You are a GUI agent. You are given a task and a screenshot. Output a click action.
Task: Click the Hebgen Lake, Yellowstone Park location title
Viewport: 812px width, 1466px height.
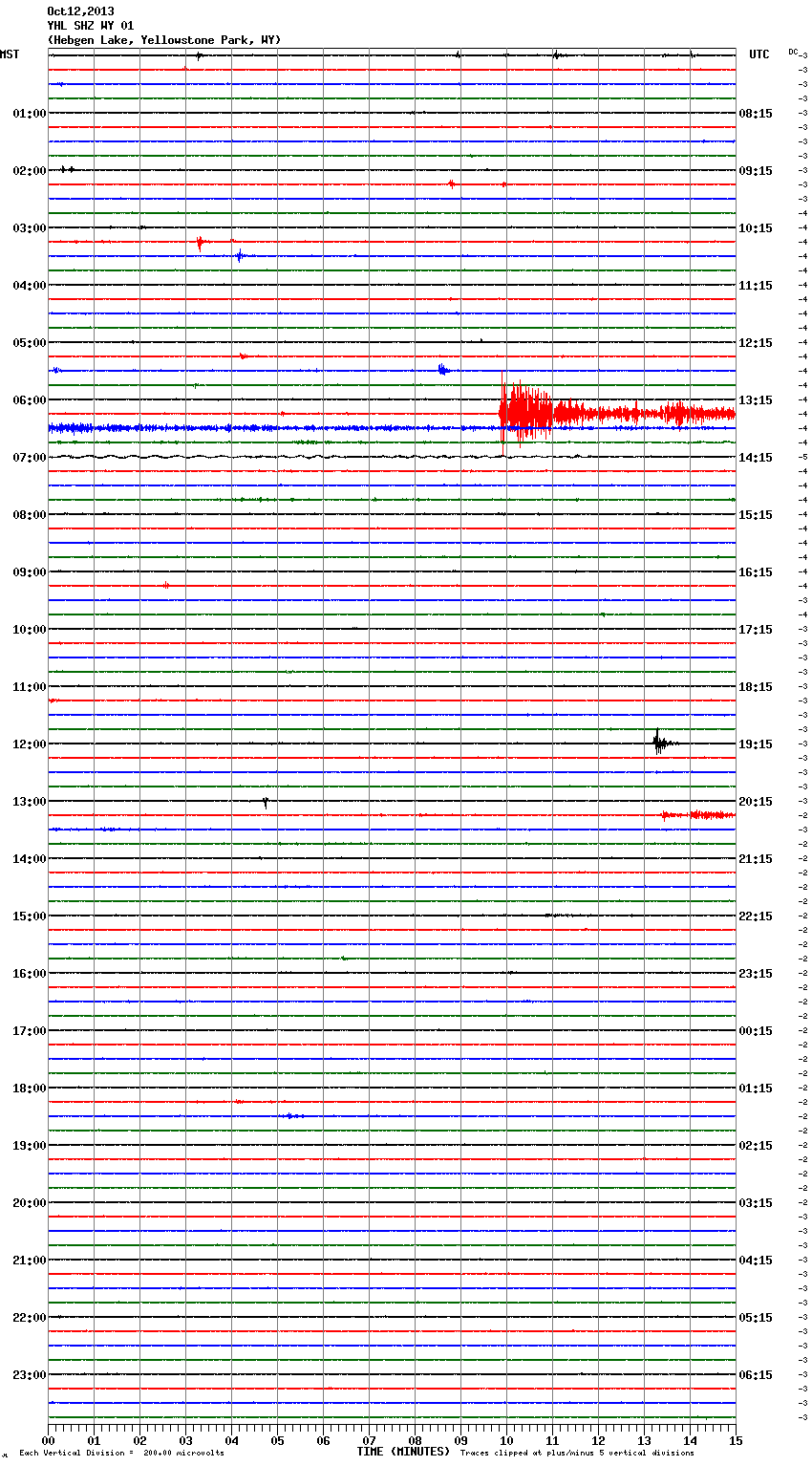coord(164,40)
